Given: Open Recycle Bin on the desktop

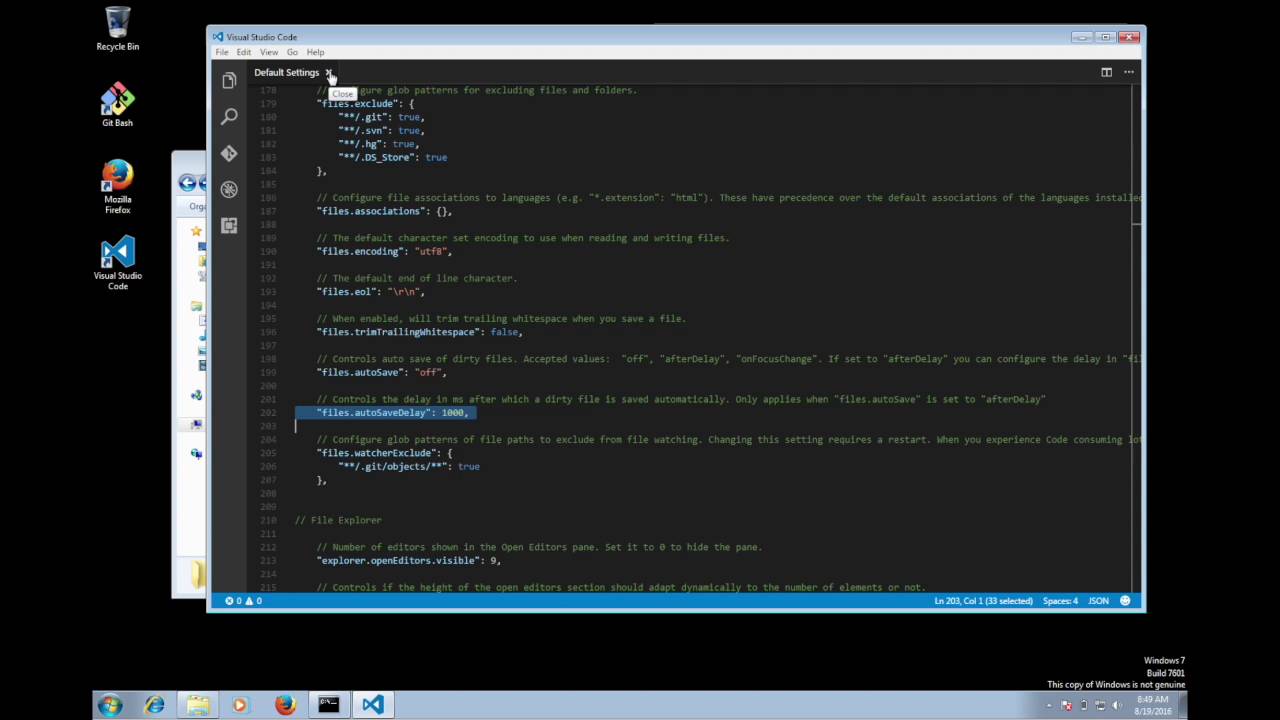Looking at the screenshot, I should pos(117,29).
